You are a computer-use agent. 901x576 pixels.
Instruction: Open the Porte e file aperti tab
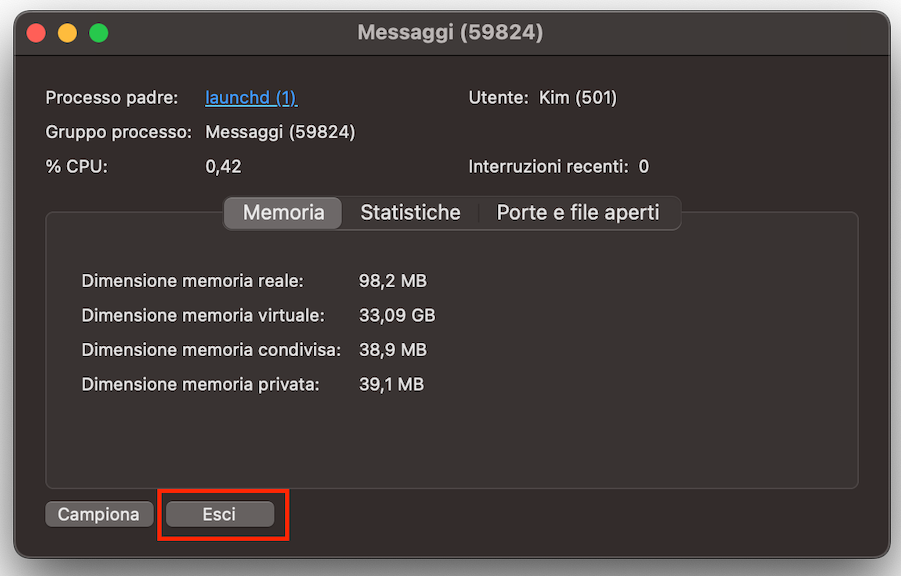tap(579, 212)
